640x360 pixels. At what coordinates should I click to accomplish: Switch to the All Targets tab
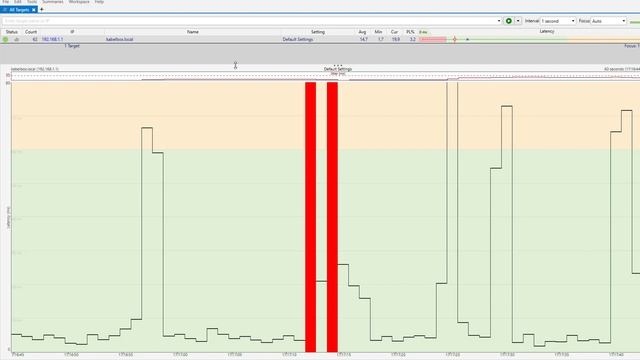point(19,9)
